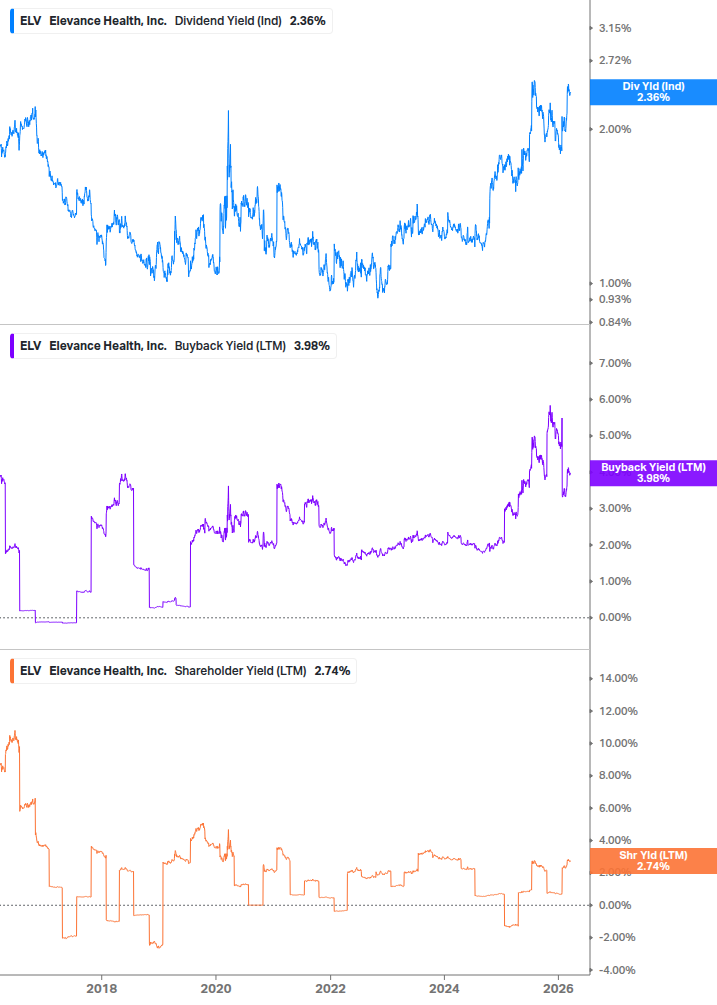Click the 2024 year label on the time axis
Screen dimensions: 717x1005
[x=444, y=988]
